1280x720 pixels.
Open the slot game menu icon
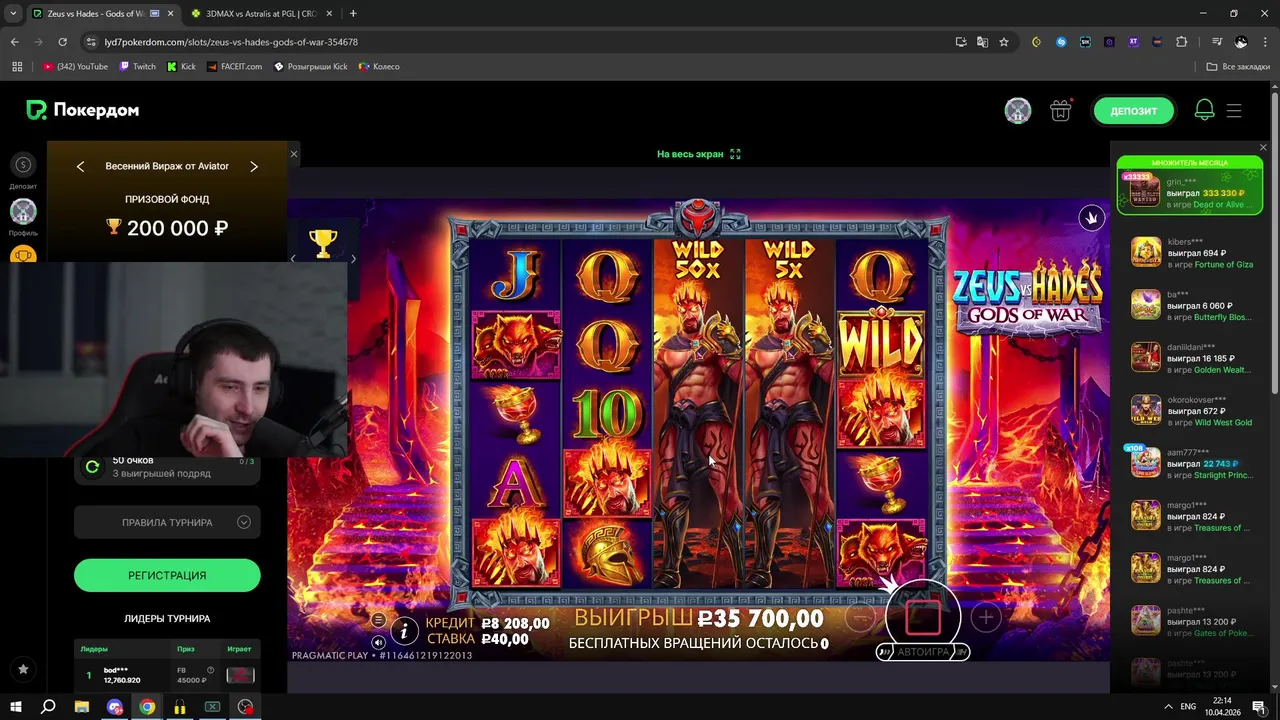[378, 621]
